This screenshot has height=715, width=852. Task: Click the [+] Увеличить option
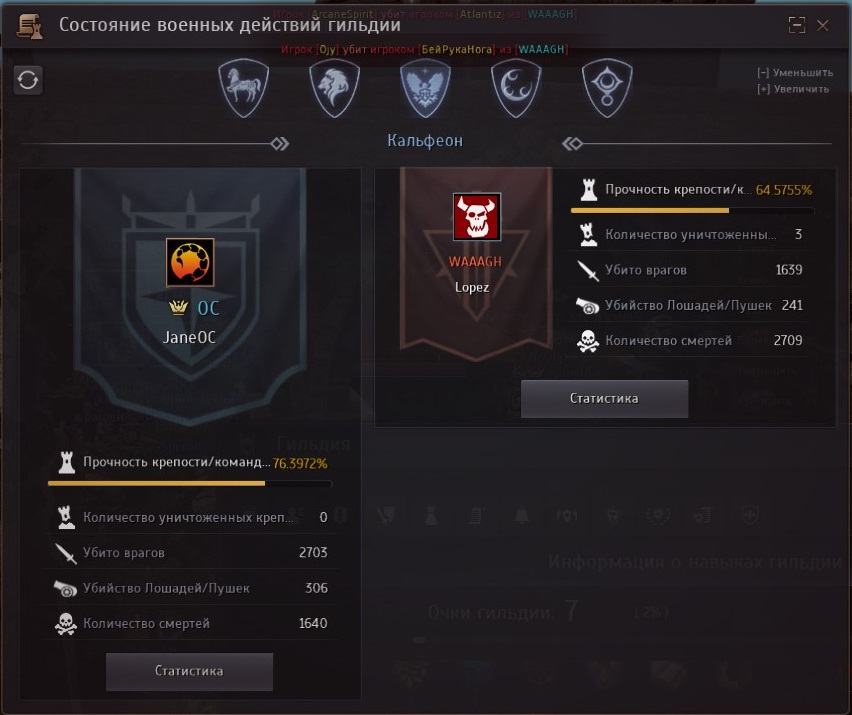coord(793,89)
